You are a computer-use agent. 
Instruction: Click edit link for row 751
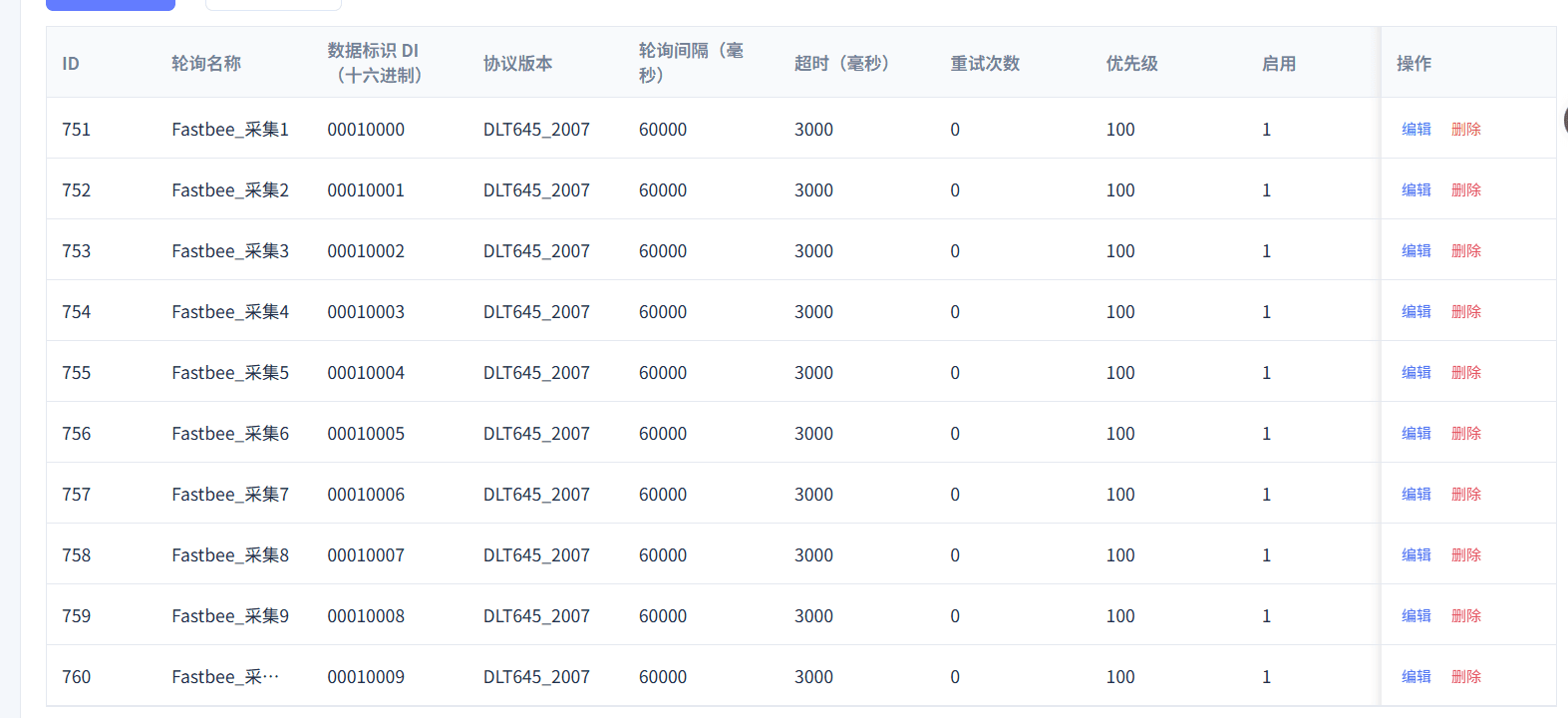[x=1415, y=129]
